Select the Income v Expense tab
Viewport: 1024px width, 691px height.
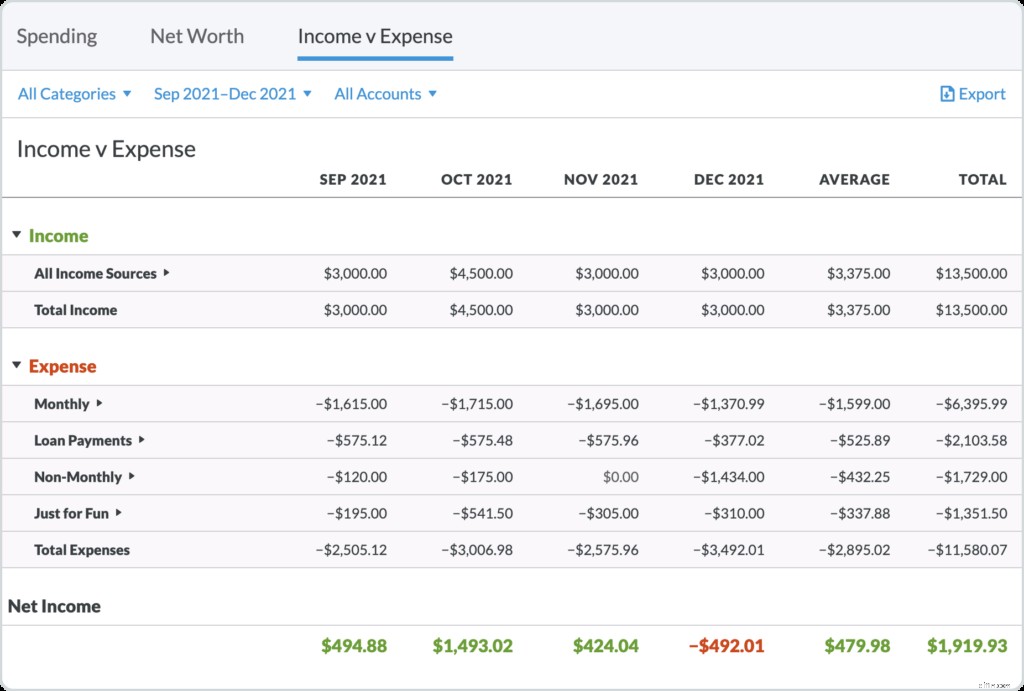pos(374,36)
